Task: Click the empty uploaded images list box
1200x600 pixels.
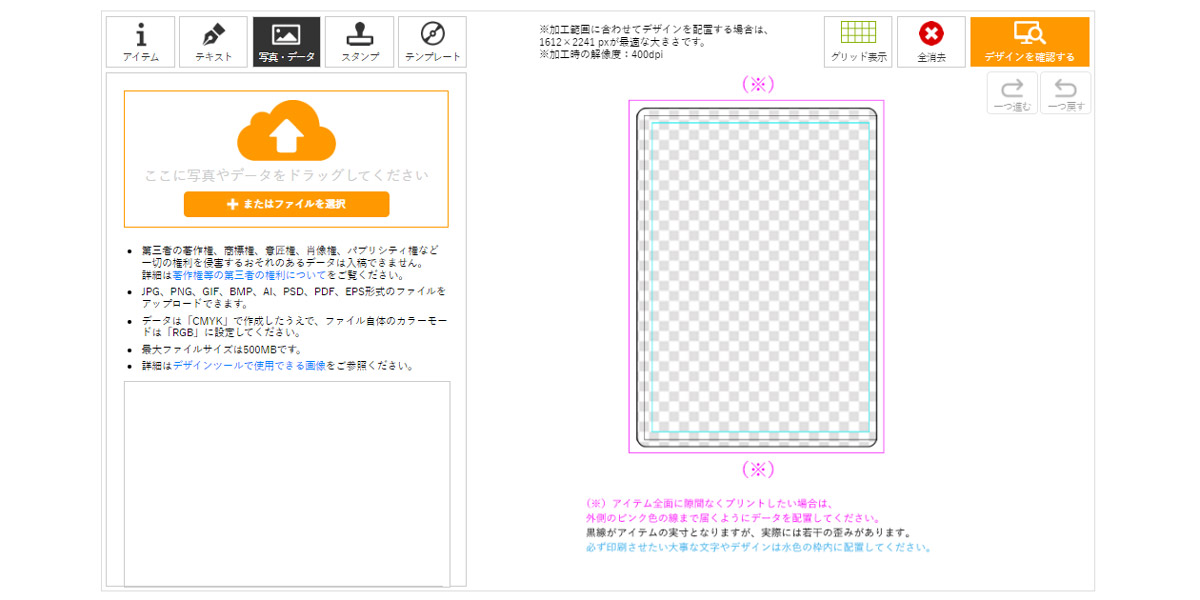Action: click(x=286, y=483)
